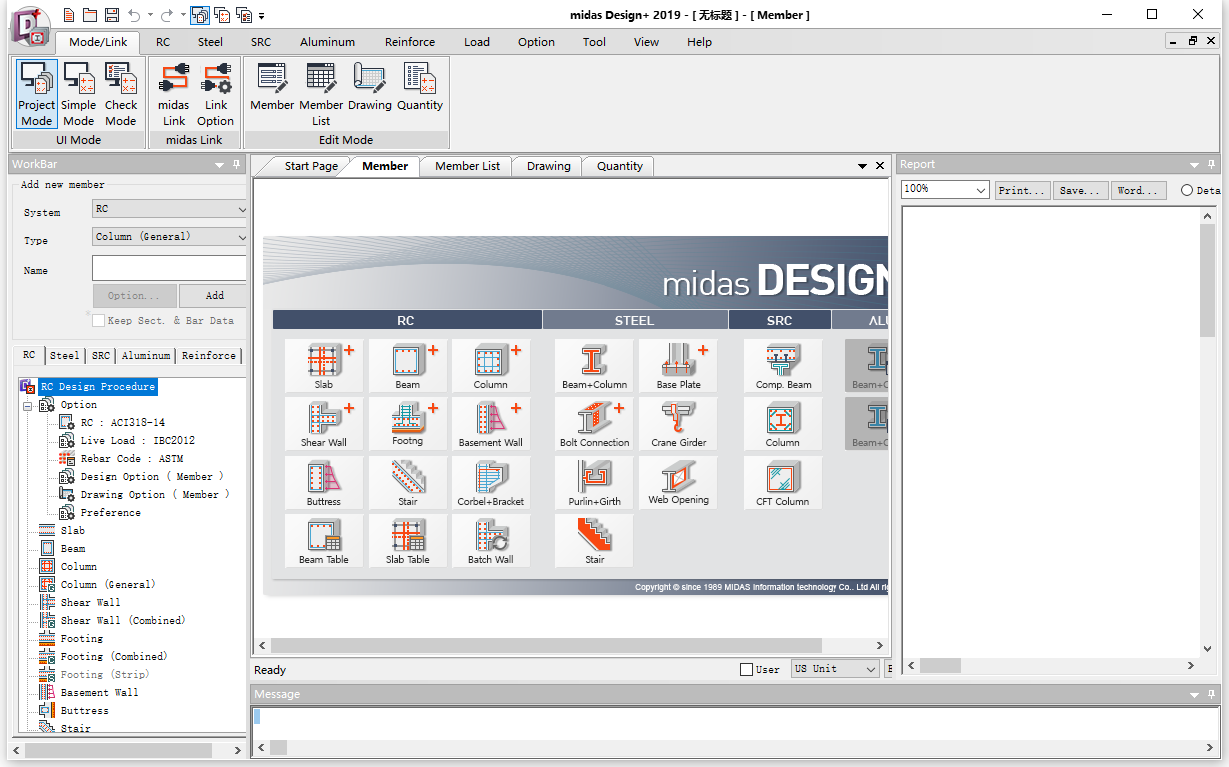Screen dimensions: 1229x767
Task: Click the disabled Option... button in WorkBar
Action: 134,296
